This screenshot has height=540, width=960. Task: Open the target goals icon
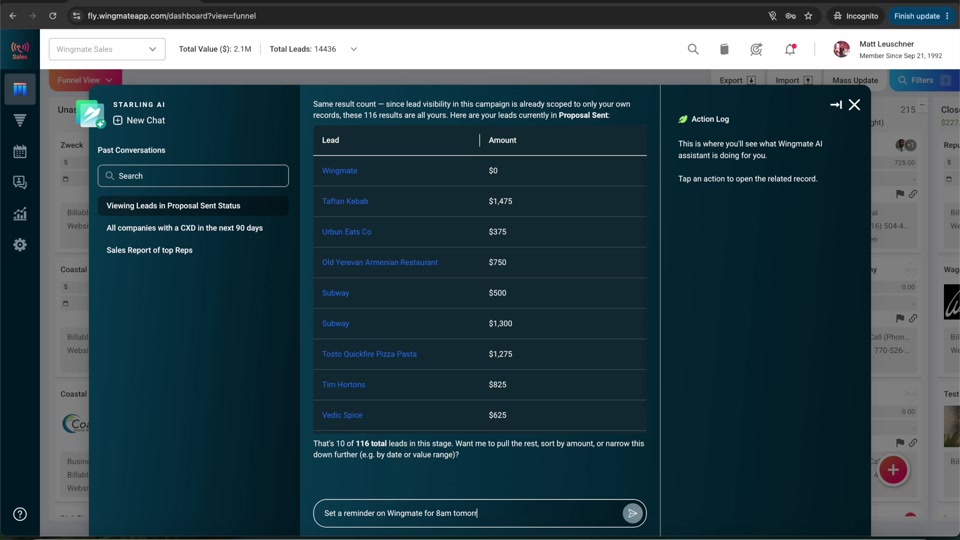[756, 50]
